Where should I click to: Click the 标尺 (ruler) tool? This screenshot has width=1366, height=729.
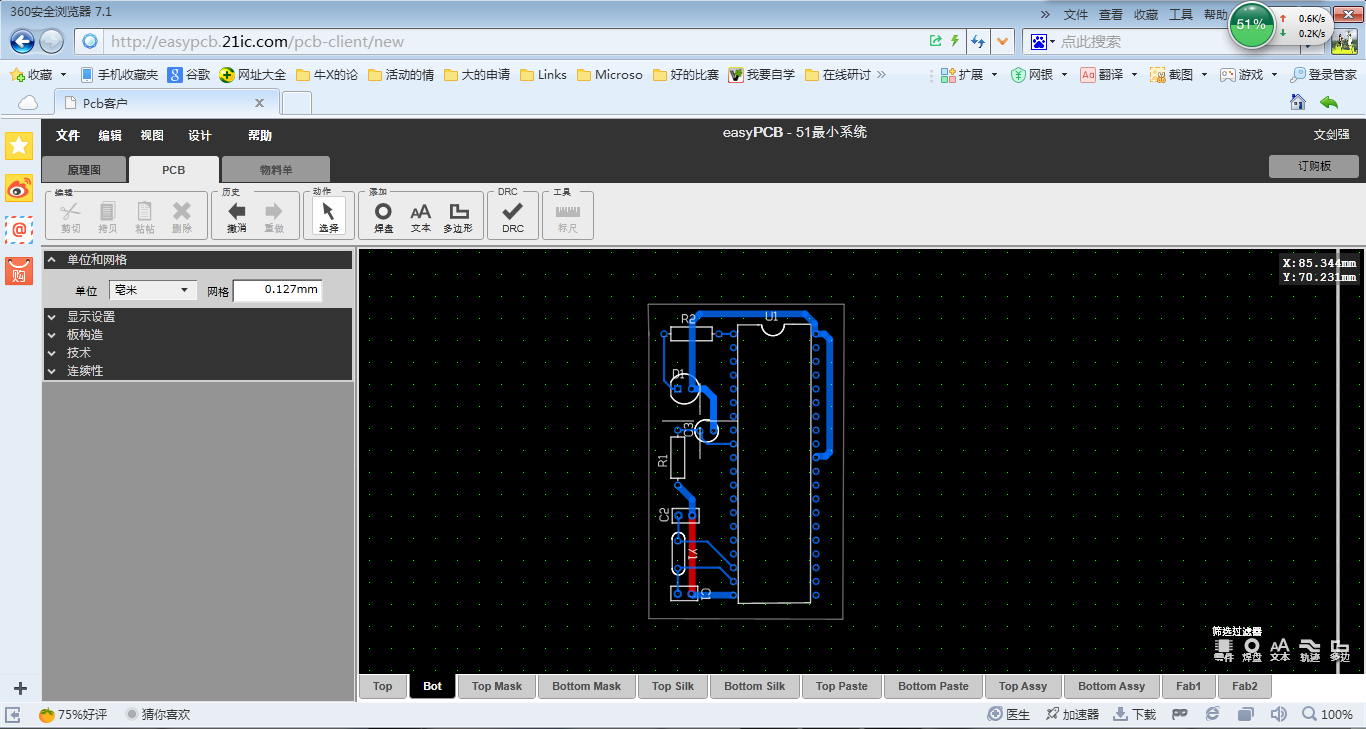568,216
